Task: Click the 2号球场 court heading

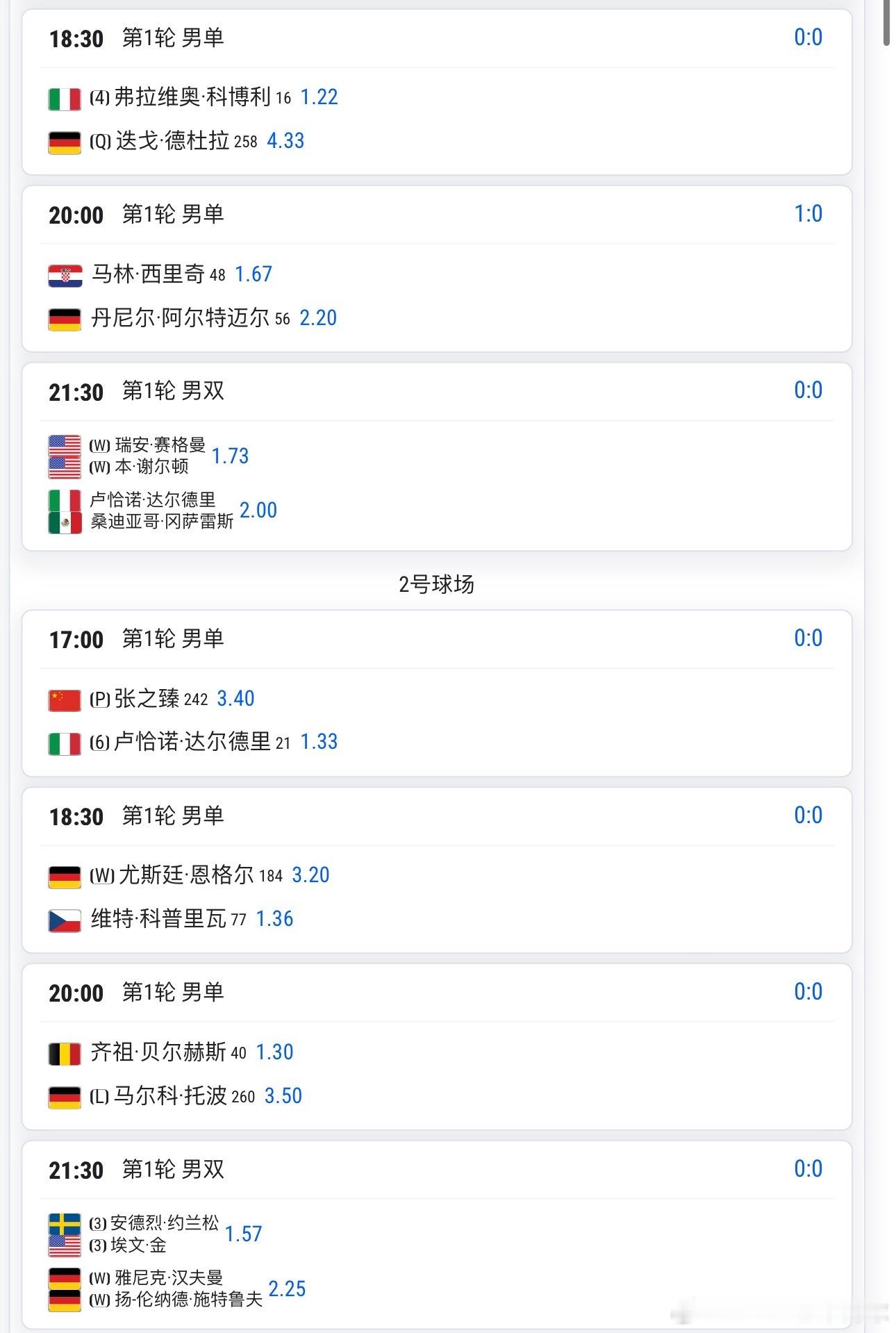Action: click(x=436, y=584)
